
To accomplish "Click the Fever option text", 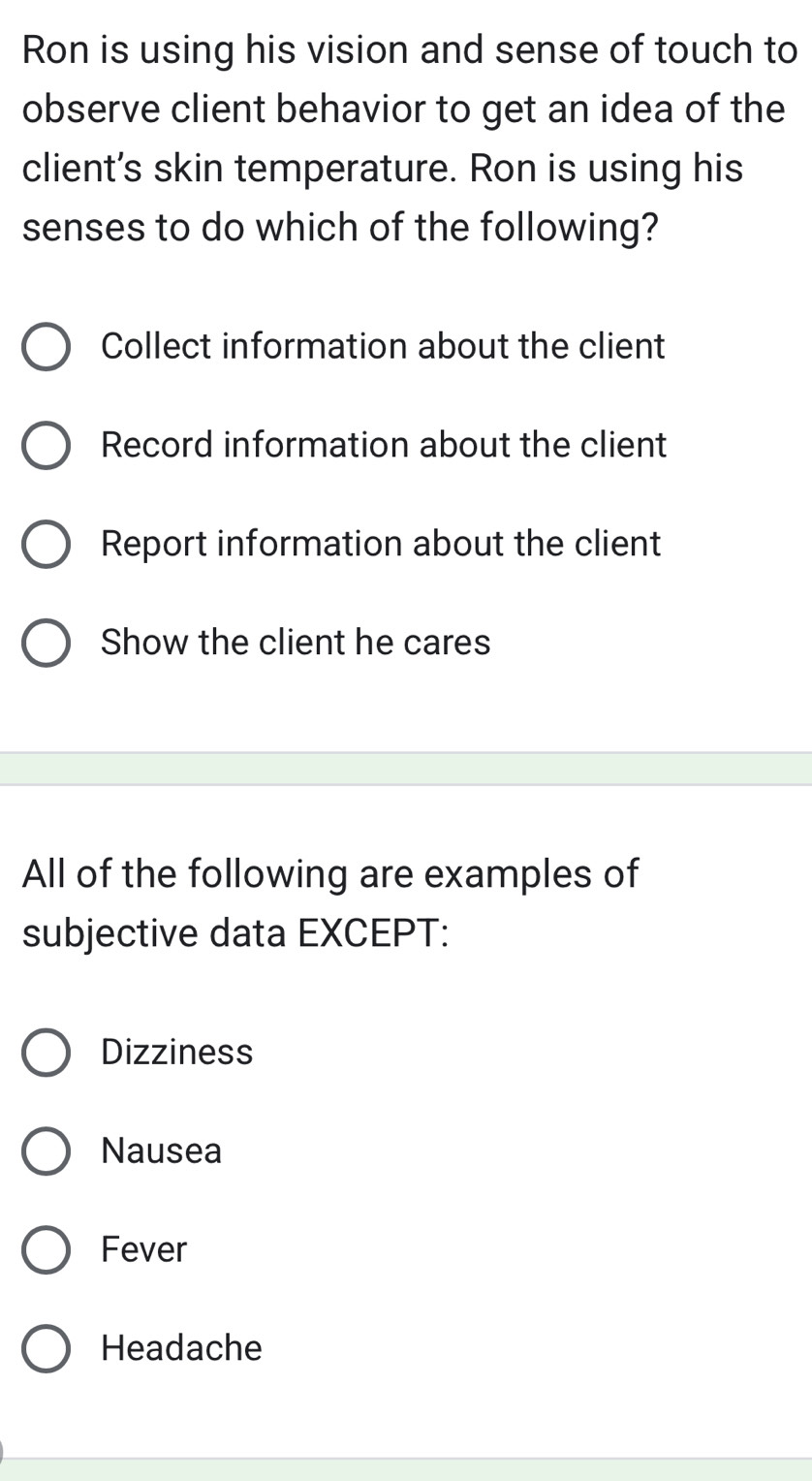I will click(143, 1249).
